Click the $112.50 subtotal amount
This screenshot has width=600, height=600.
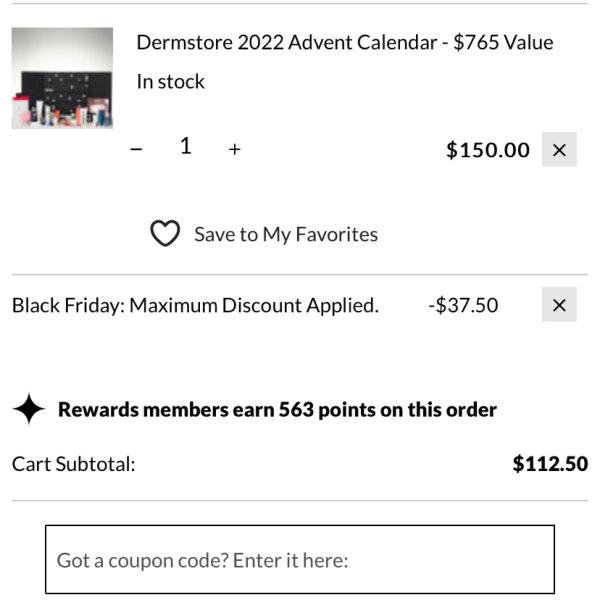[550, 464]
